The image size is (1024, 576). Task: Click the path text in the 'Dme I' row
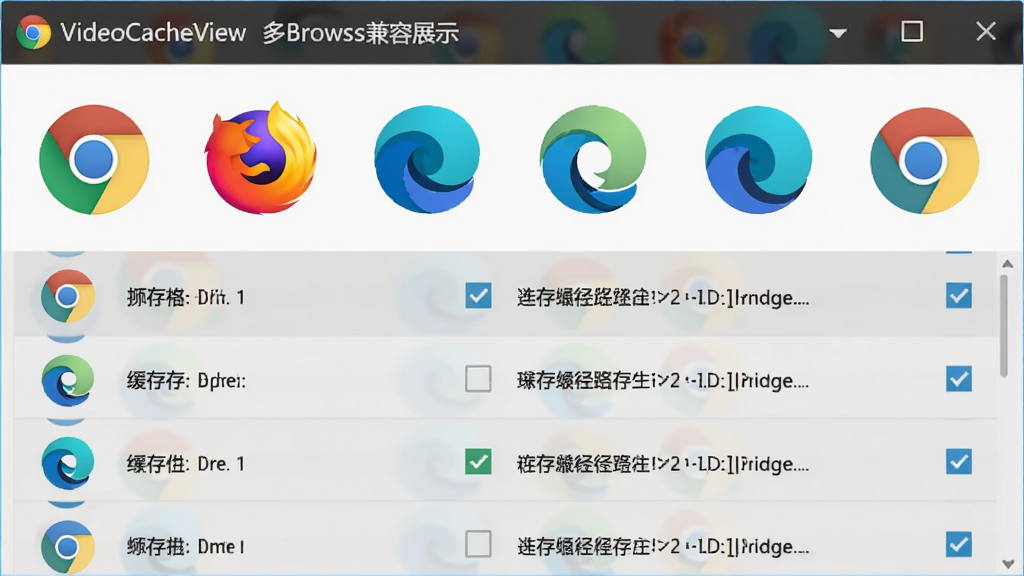pos(663,547)
